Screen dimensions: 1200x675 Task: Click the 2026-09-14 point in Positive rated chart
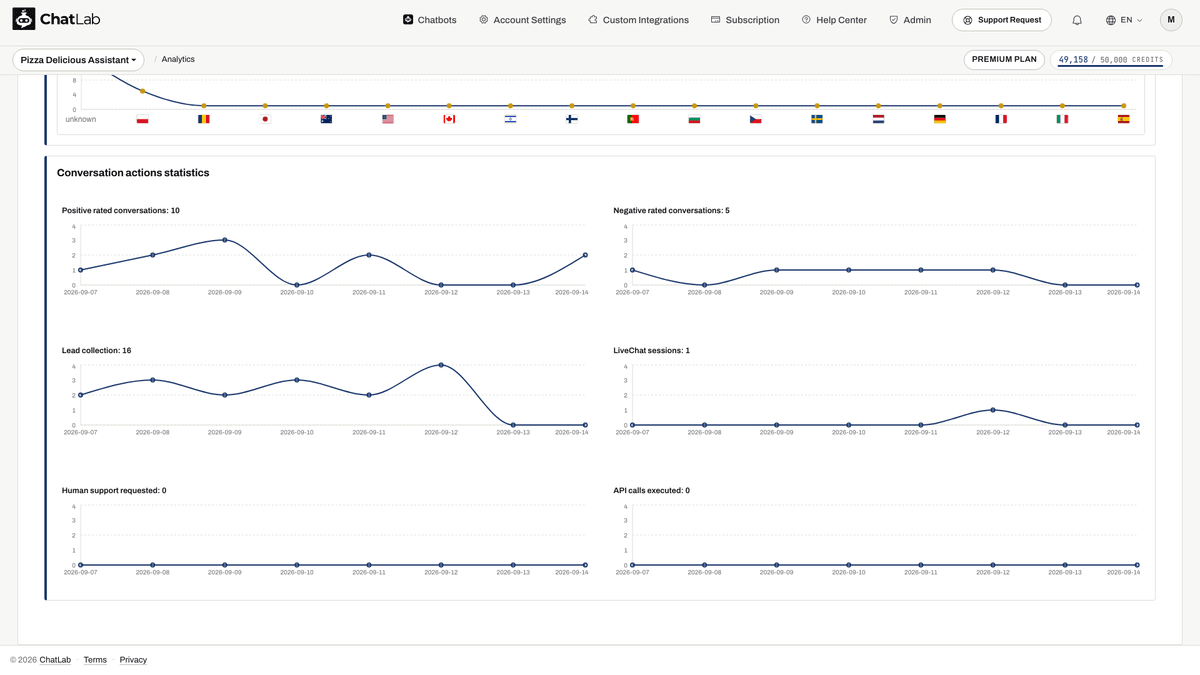(x=585, y=255)
